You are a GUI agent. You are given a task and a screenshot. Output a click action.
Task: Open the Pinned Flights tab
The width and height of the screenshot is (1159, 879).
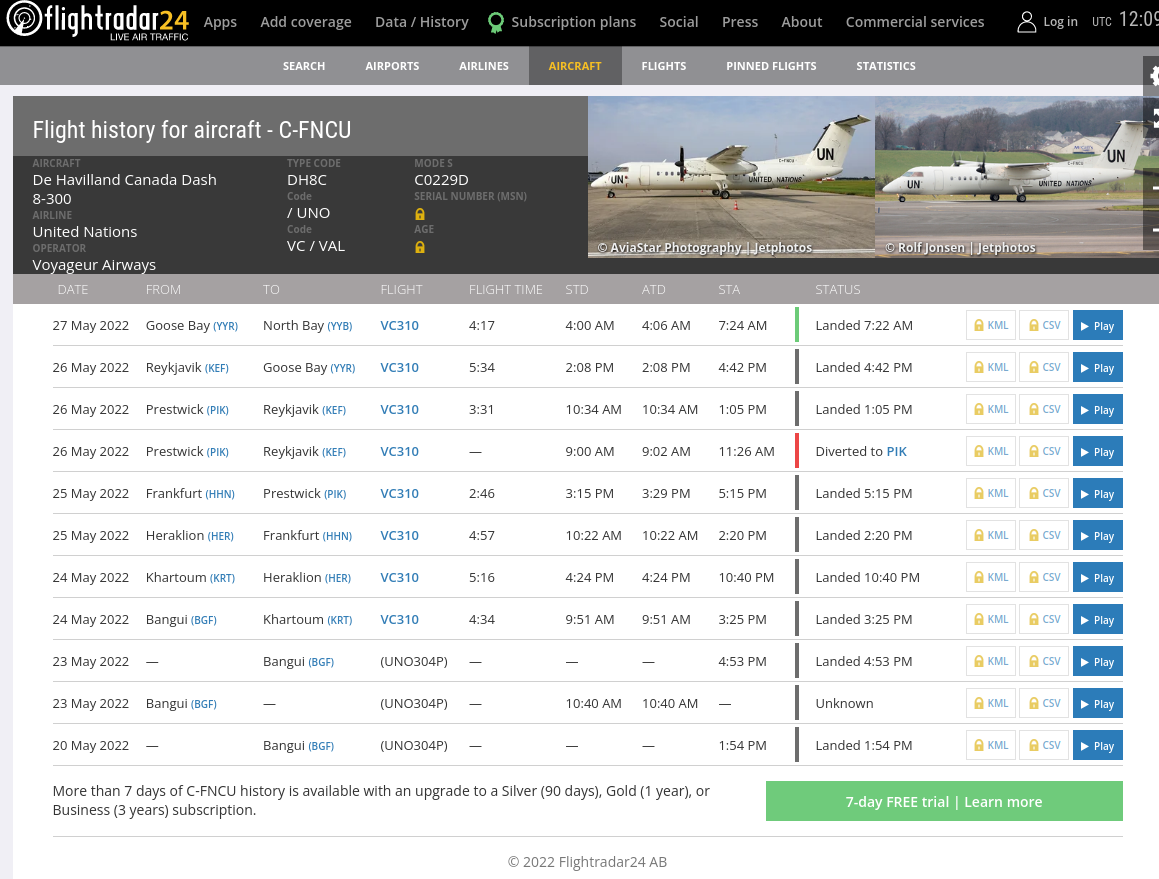tap(771, 66)
